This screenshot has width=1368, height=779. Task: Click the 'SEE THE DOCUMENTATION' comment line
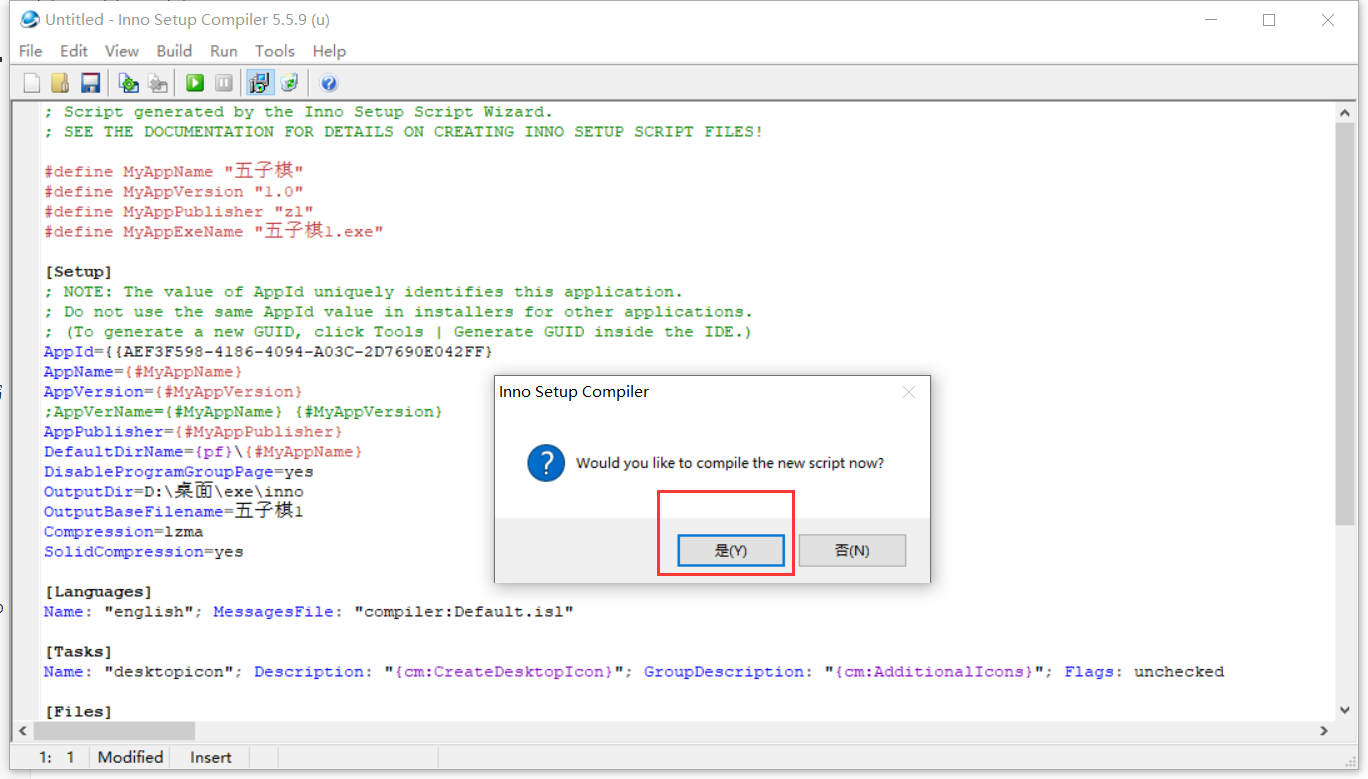404,132
